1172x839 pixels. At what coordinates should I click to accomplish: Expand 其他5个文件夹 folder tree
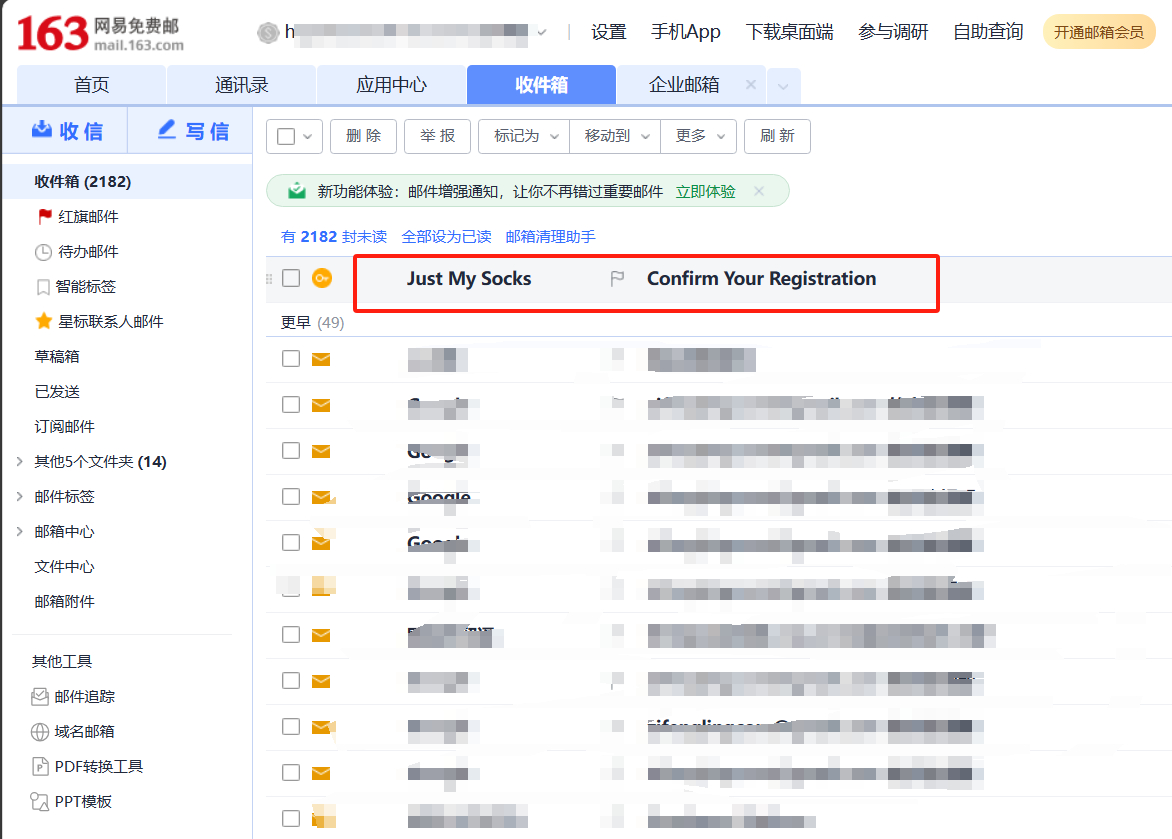point(20,462)
